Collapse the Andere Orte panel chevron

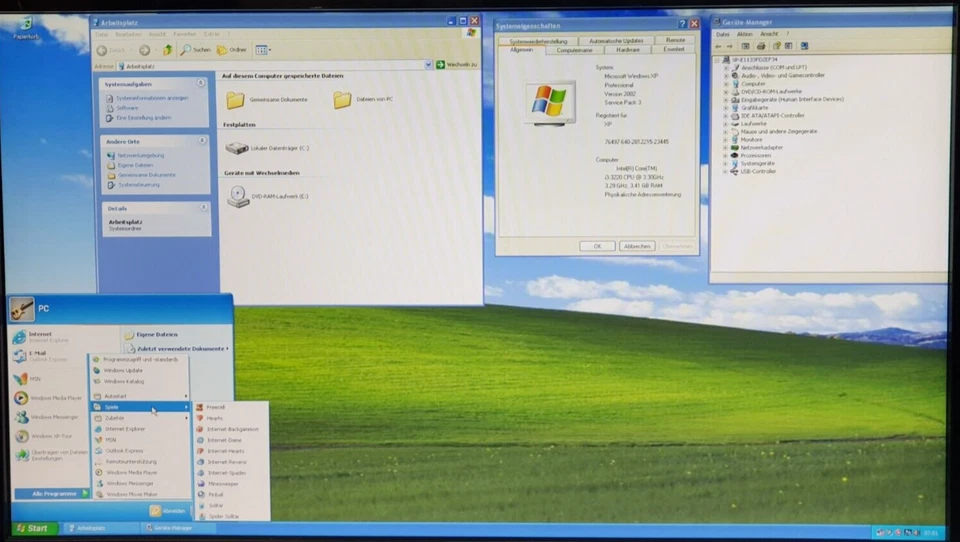tap(202, 140)
